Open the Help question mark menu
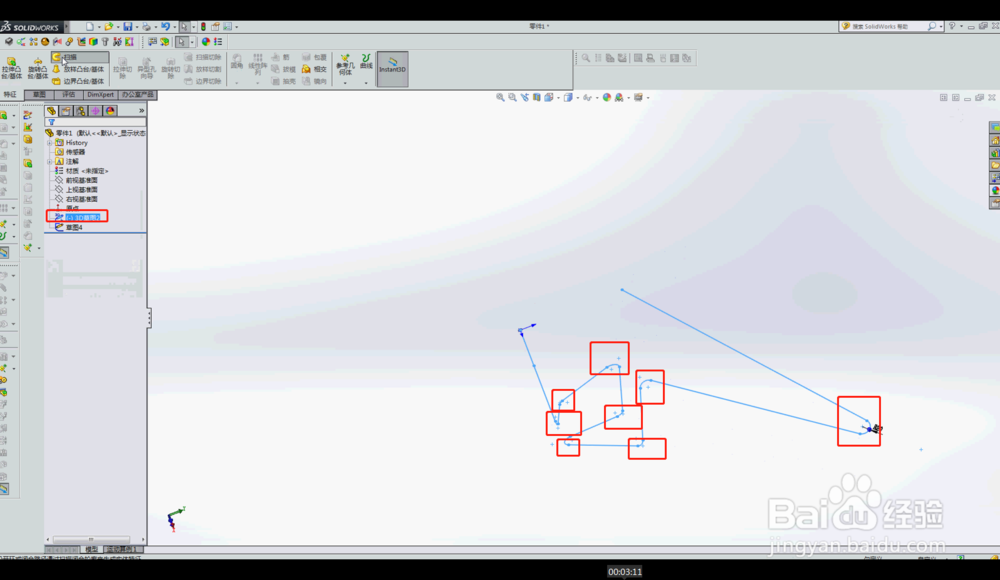This screenshot has width=1000, height=580. click(952, 26)
